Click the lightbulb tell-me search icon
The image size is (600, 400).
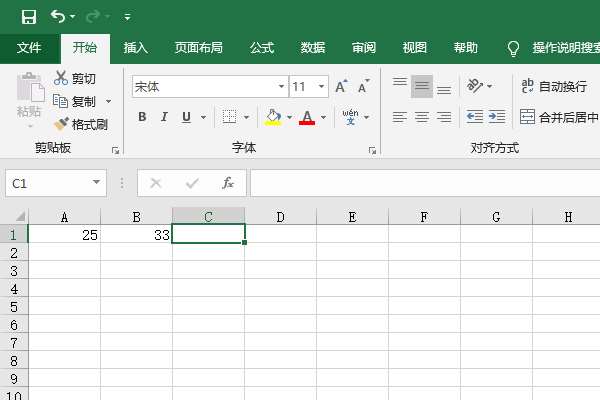(513, 48)
